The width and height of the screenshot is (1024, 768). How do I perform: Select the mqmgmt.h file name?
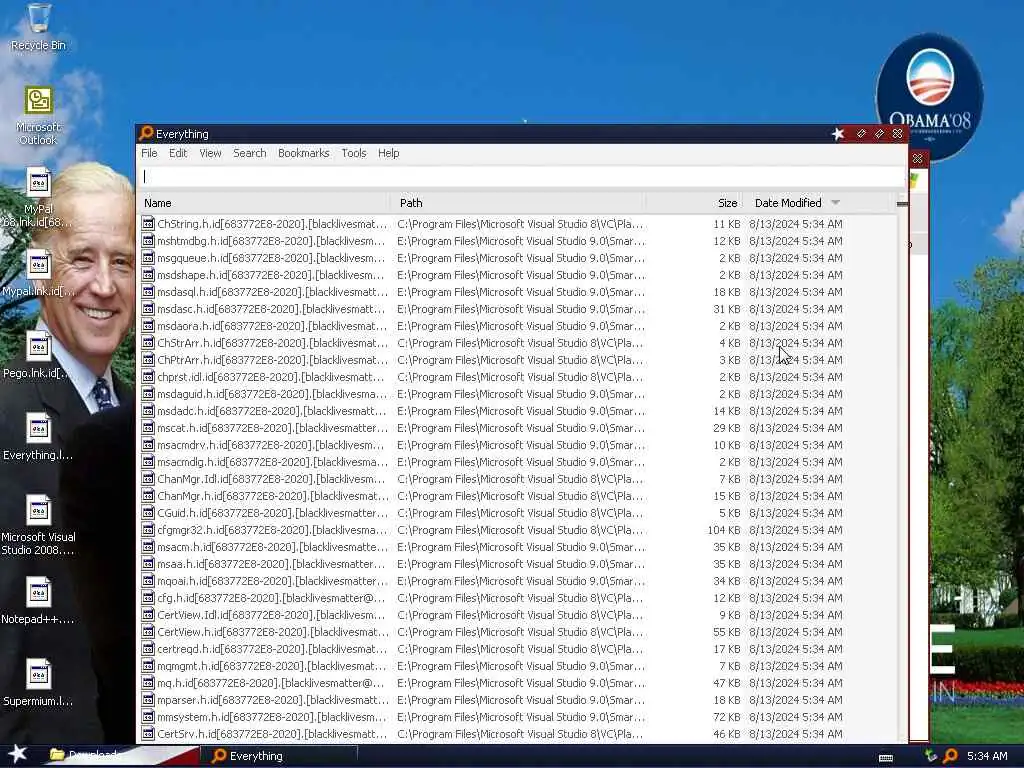[x=272, y=665]
